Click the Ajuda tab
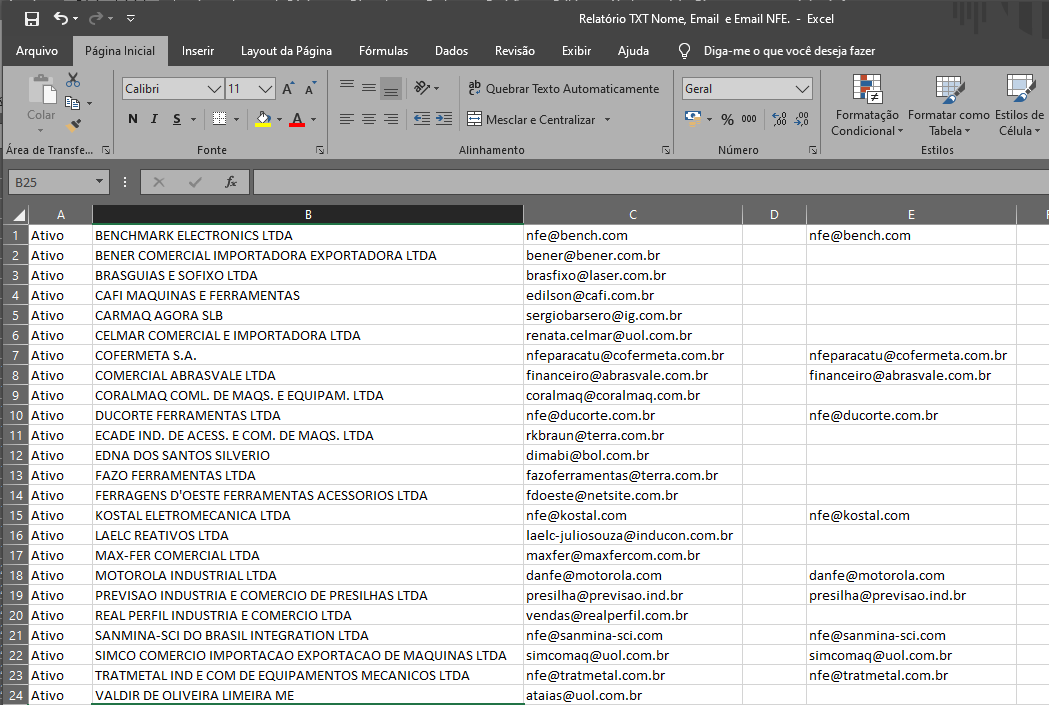Image resolution: width=1049 pixels, height=705 pixels. (633, 51)
